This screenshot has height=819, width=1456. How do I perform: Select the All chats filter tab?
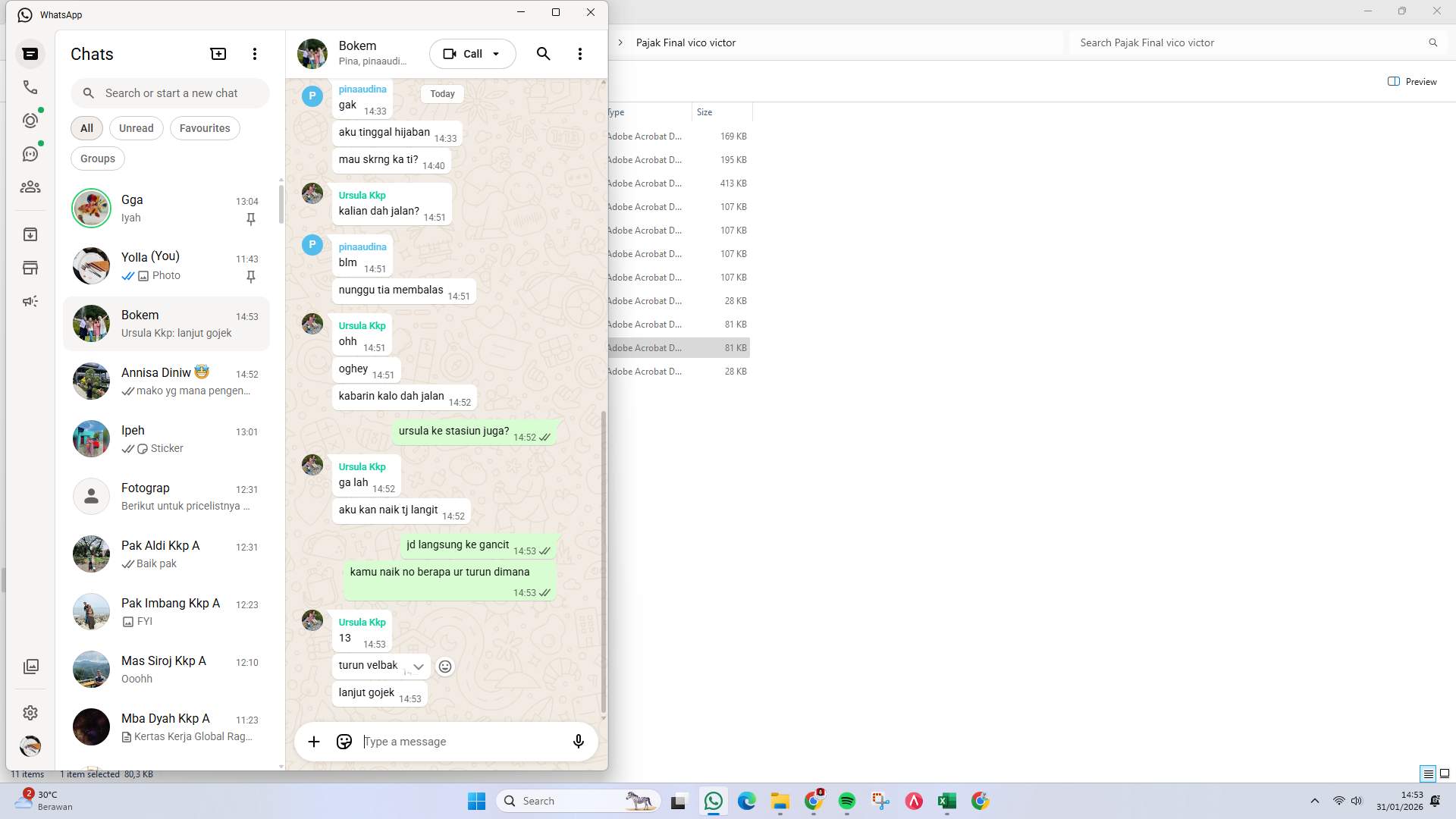86,127
